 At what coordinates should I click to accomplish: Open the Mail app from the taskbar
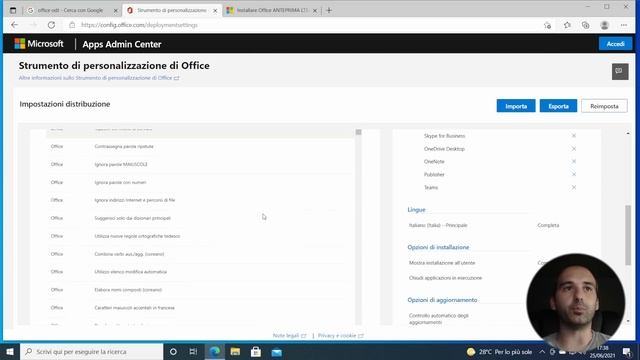click(277, 351)
